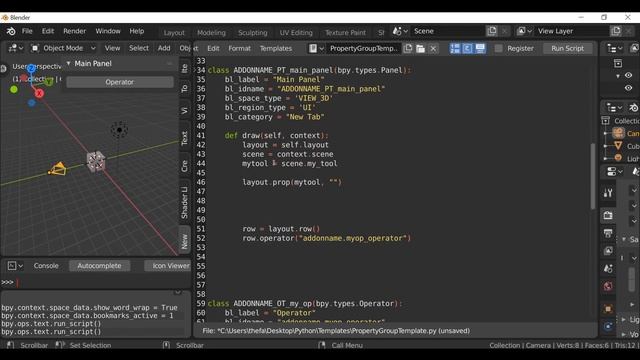Select the Light icon in outliner
The width and height of the screenshot is (640, 360).
coord(618,158)
